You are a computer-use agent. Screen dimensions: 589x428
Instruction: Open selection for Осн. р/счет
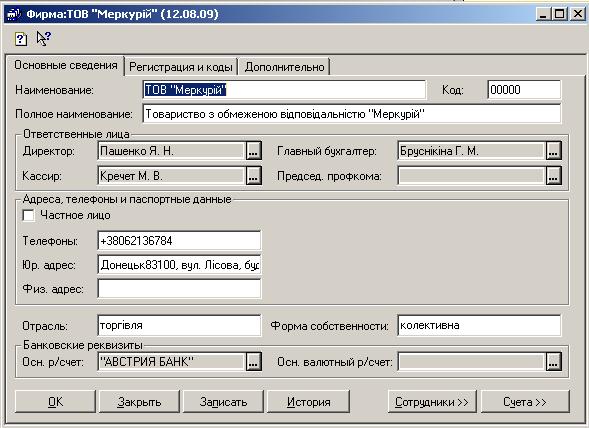tap(254, 361)
